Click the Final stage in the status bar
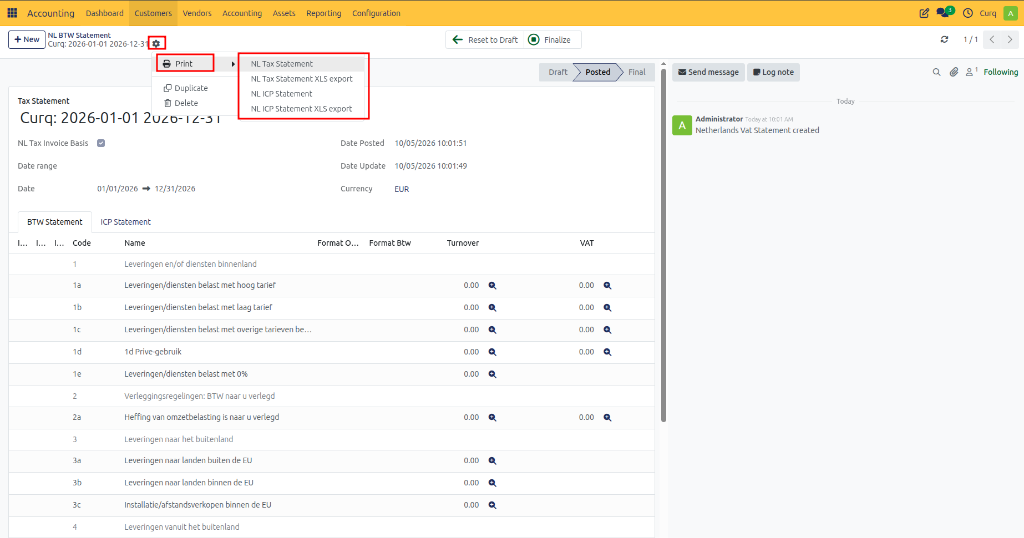 tap(636, 72)
